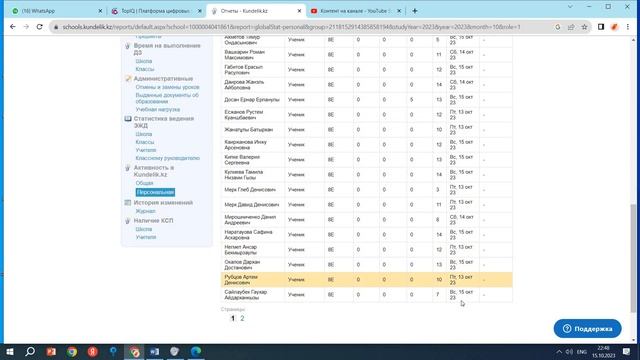Viewport: 640px width, 360px height.
Task: Open Отмены и замены уроков report
Action: coord(167,87)
